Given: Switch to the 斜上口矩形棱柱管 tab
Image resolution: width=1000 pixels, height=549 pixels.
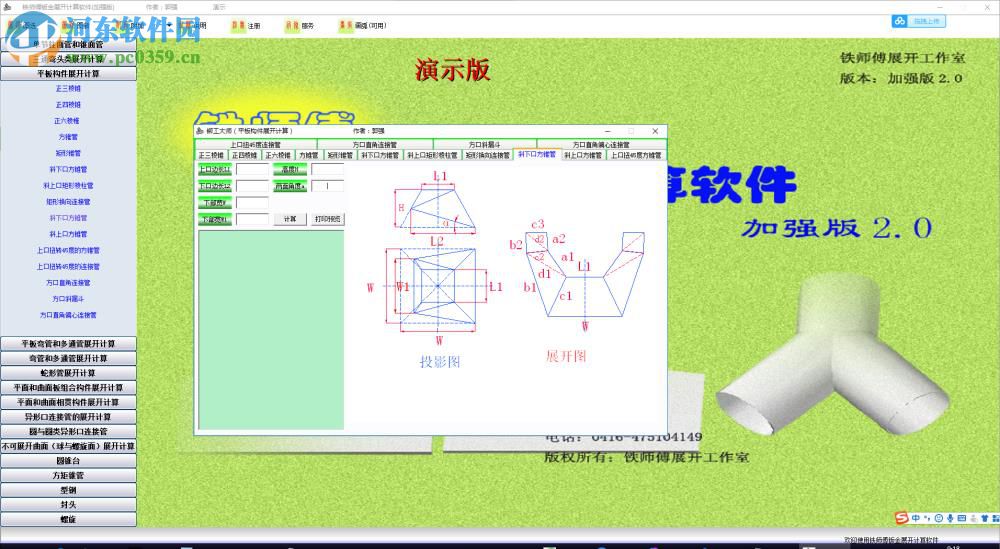Looking at the screenshot, I should (x=432, y=155).
